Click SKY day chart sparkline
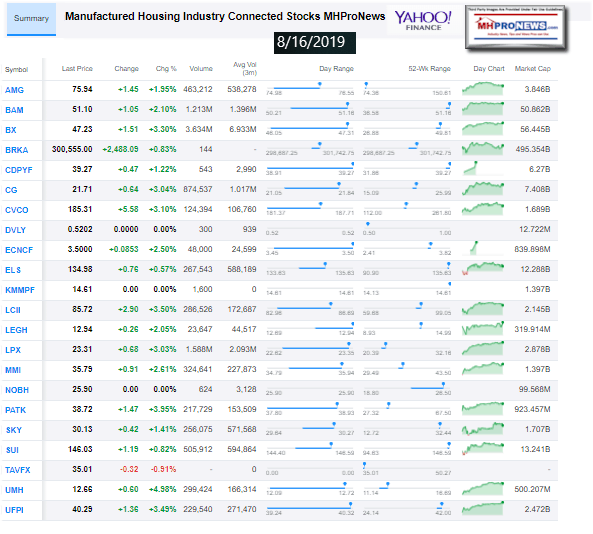The width and height of the screenshot is (593, 534). coord(483,428)
